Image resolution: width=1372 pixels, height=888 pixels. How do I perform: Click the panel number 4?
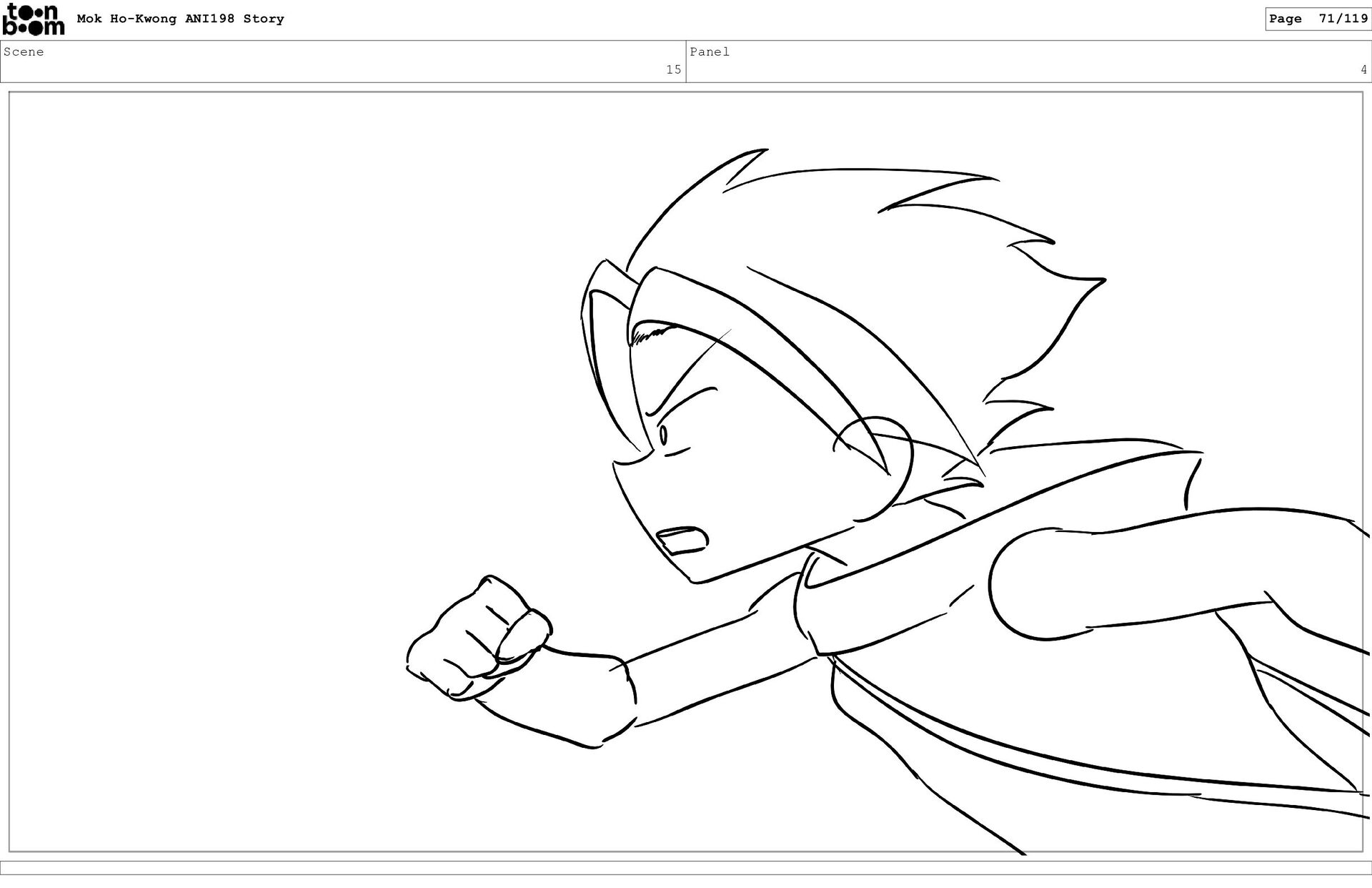(x=1363, y=69)
